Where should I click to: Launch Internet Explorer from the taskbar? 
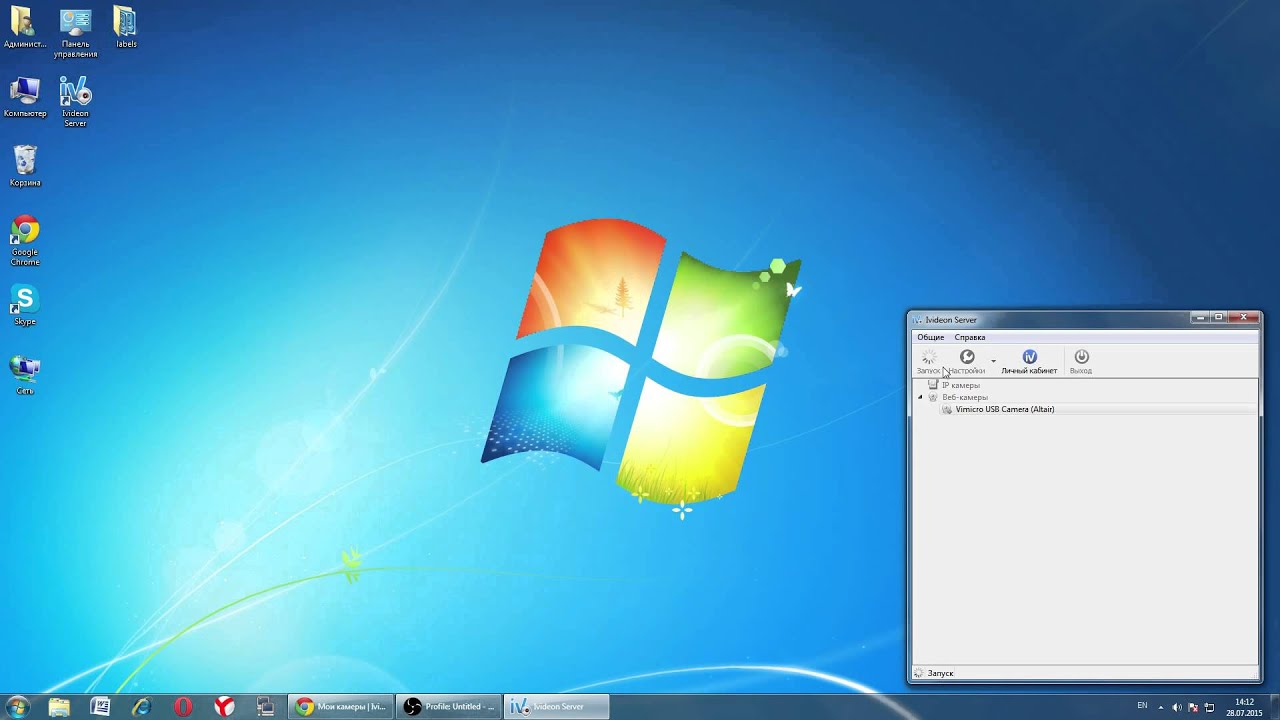(141, 706)
